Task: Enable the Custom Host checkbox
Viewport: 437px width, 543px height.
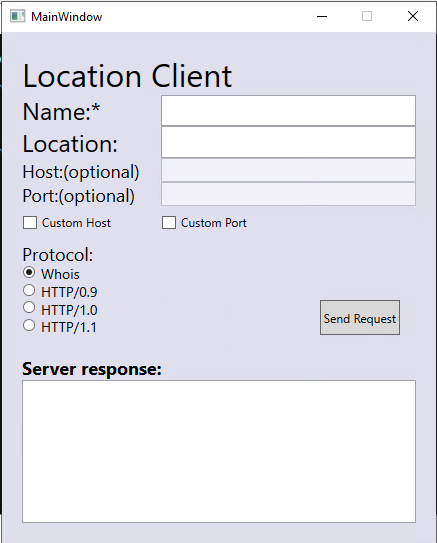Action: coord(30,223)
